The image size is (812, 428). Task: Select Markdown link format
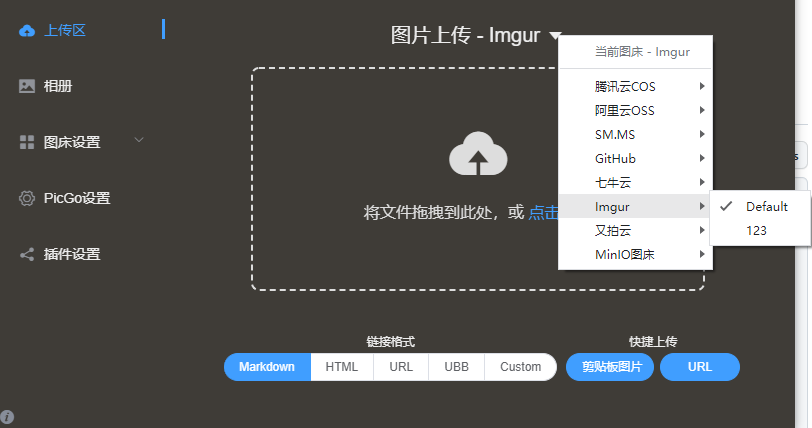click(x=267, y=367)
